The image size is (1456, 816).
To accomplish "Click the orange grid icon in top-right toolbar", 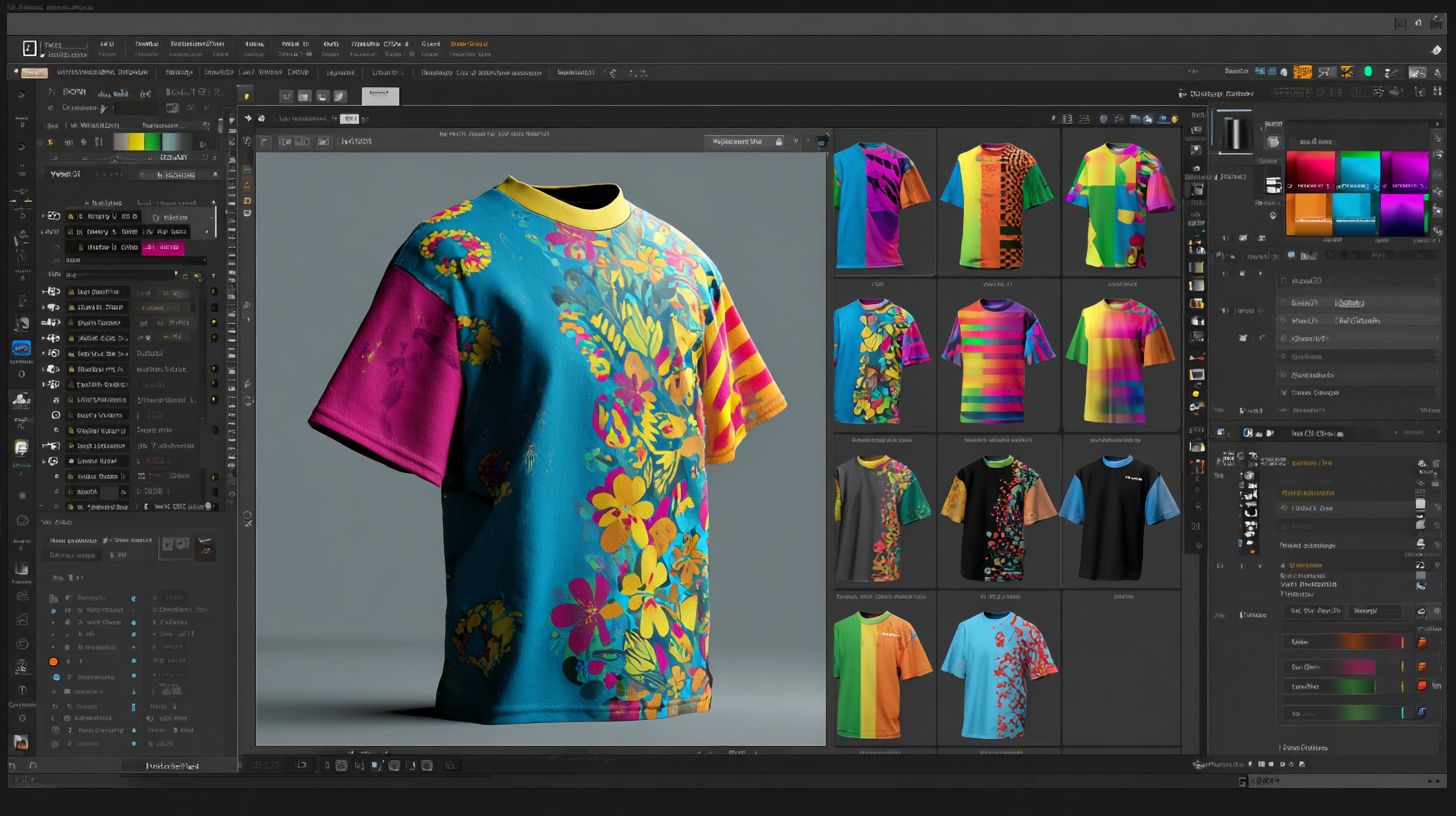I will point(1302,72).
